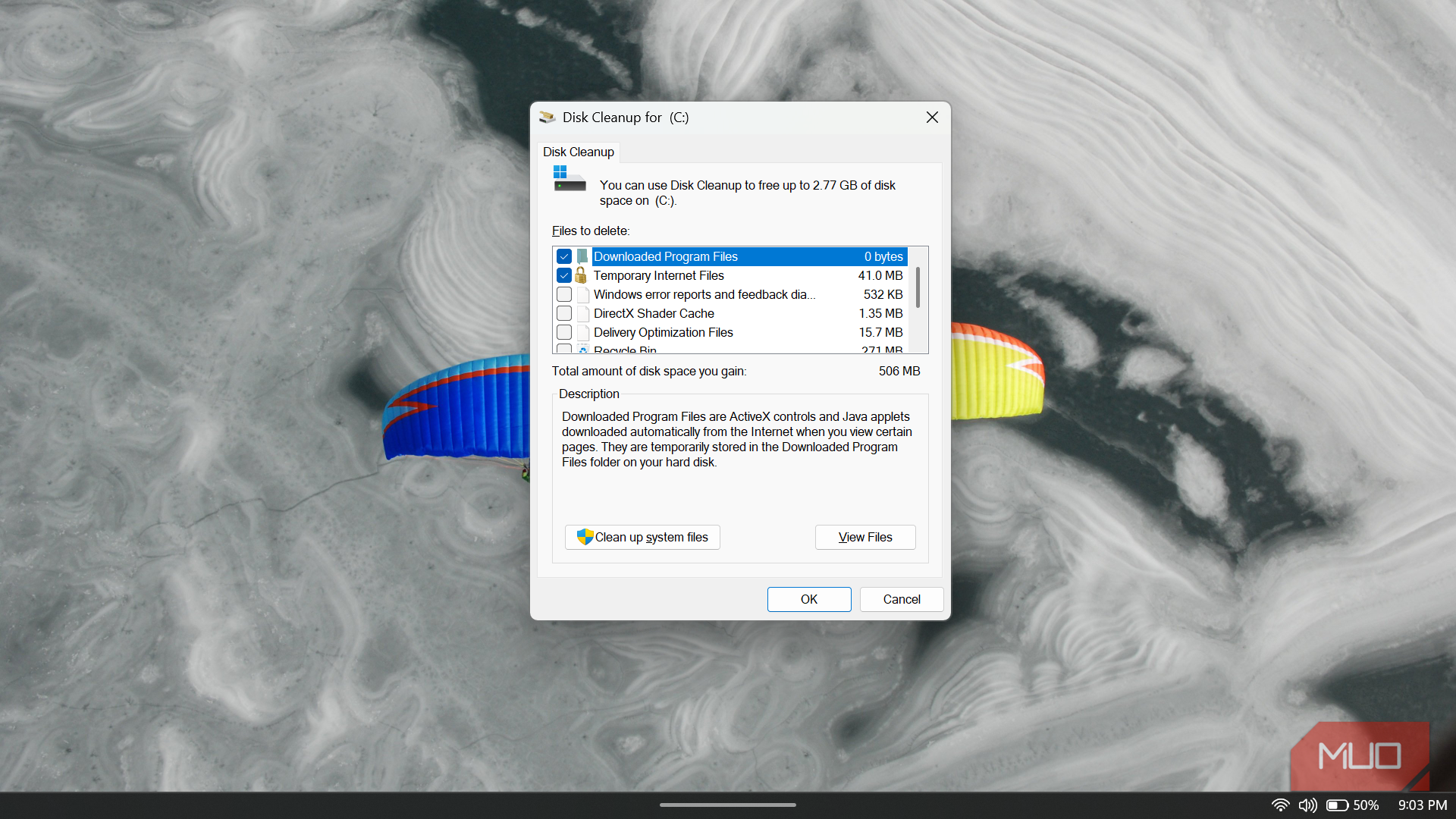Image resolution: width=1456 pixels, height=819 pixels.
Task: Click the 15.7 MB size value
Action: tap(880, 332)
